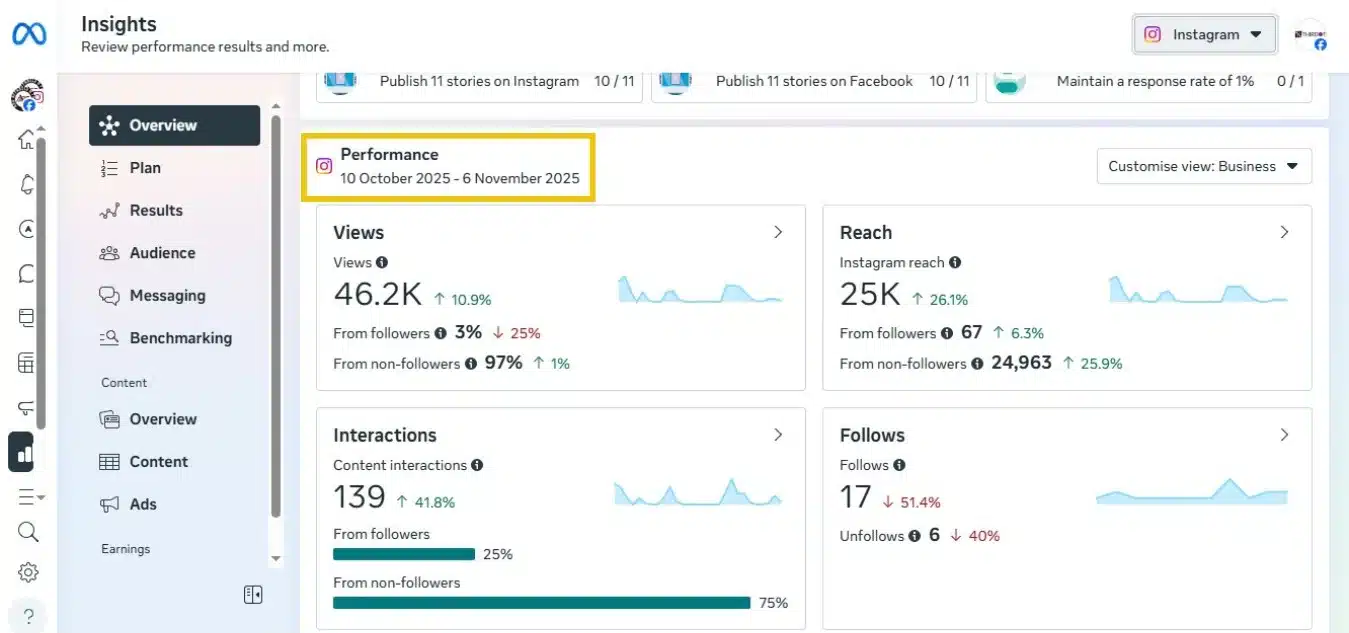Open the Home icon in left rail
This screenshot has height=633, width=1349.
click(27, 141)
